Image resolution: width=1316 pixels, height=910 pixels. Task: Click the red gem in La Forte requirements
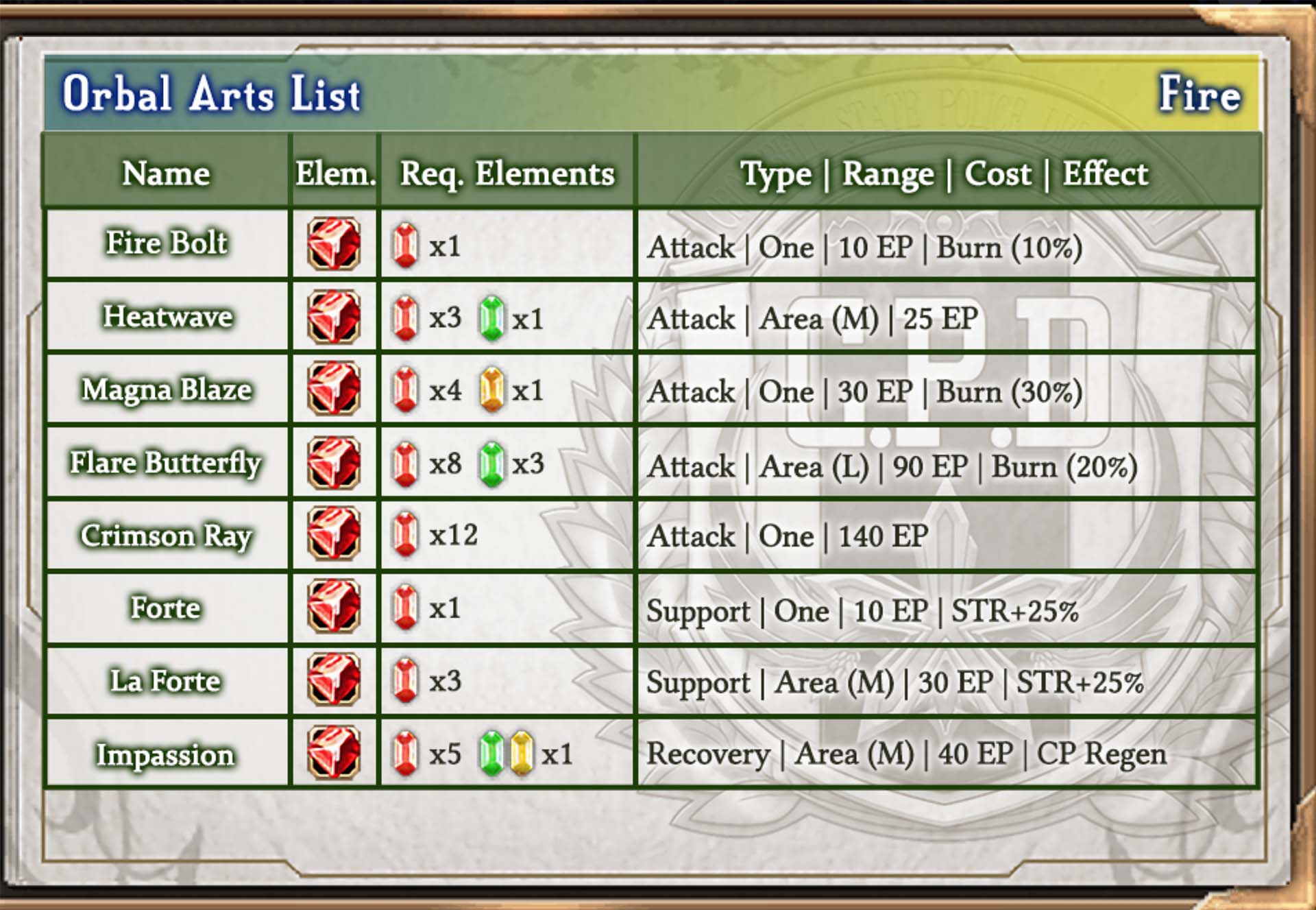[x=405, y=680]
